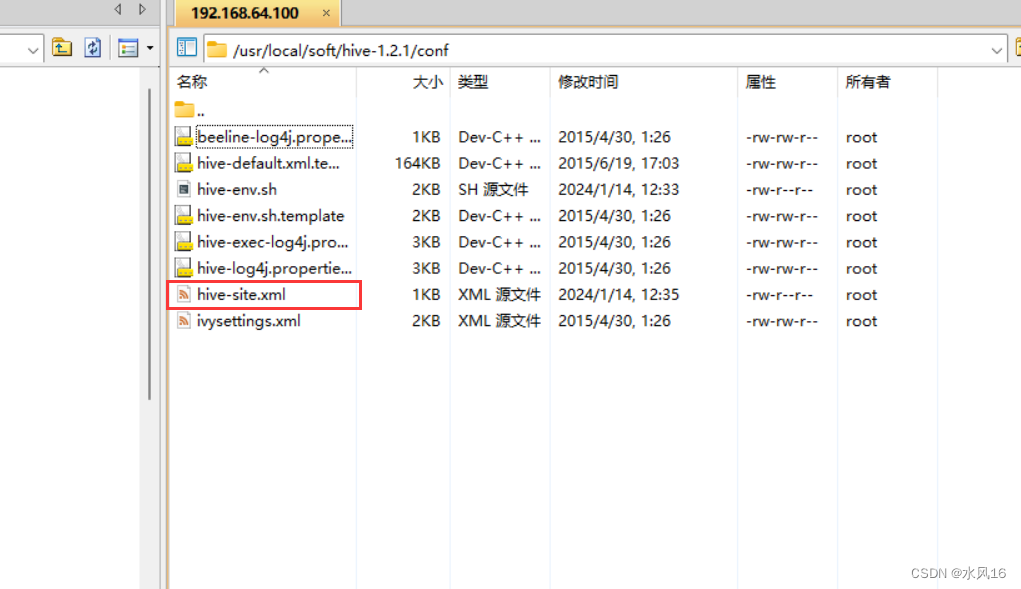
Task: Click the ivysettings.xml file icon
Action: tap(184, 320)
